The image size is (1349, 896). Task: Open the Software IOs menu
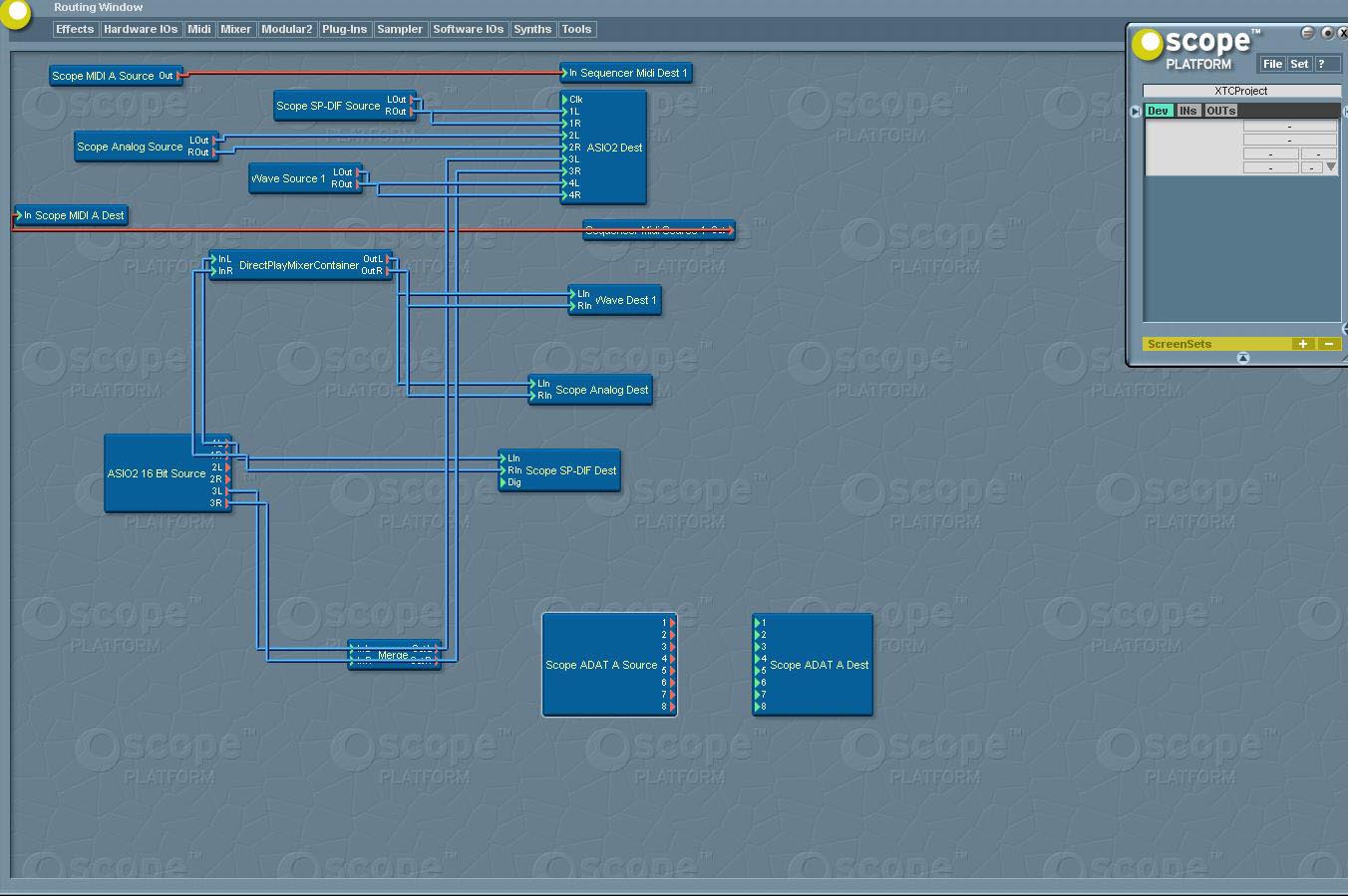pos(469,29)
